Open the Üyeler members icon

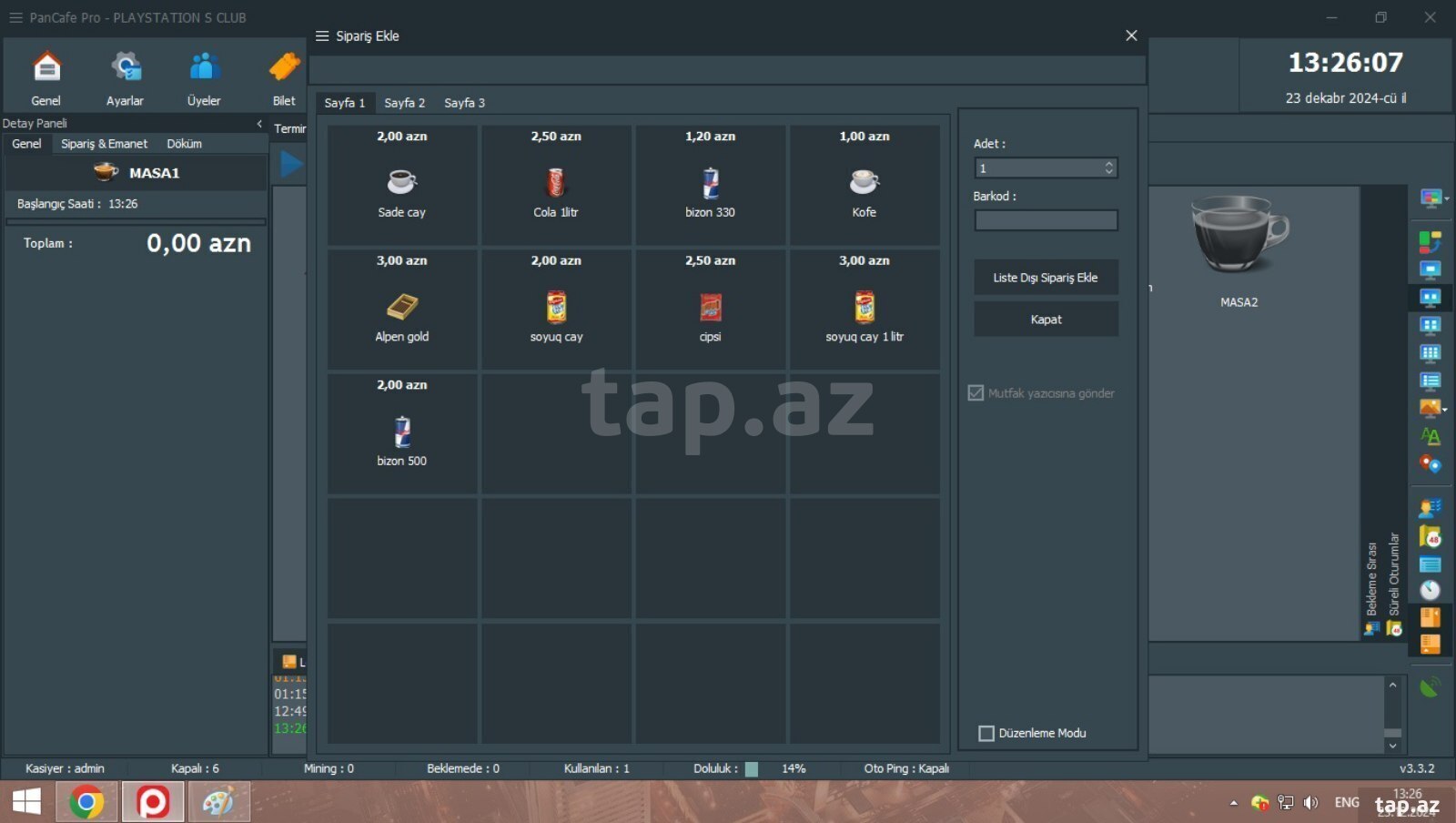pyautogui.click(x=204, y=78)
